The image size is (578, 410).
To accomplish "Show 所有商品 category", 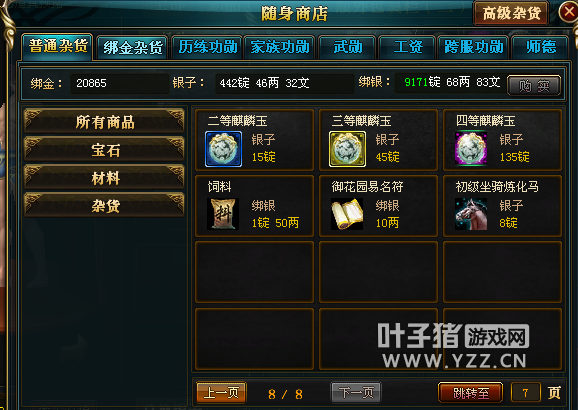I will point(105,122).
